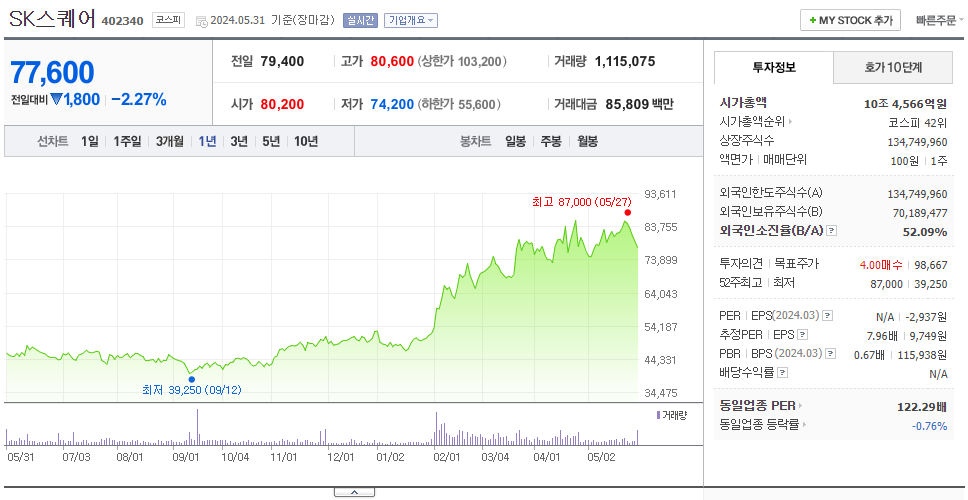Click the 52.09% foreign ownership value
Viewport: 968px width, 500px height.
[x=925, y=232]
